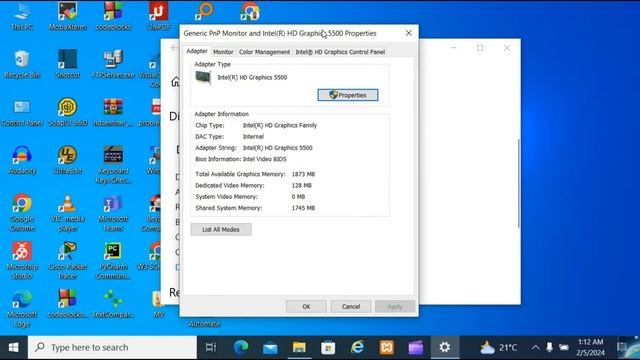This screenshot has height=360, width=640.
Task: Launch Microsoft Teams desktop shortcut
Action: click(113, 213)
